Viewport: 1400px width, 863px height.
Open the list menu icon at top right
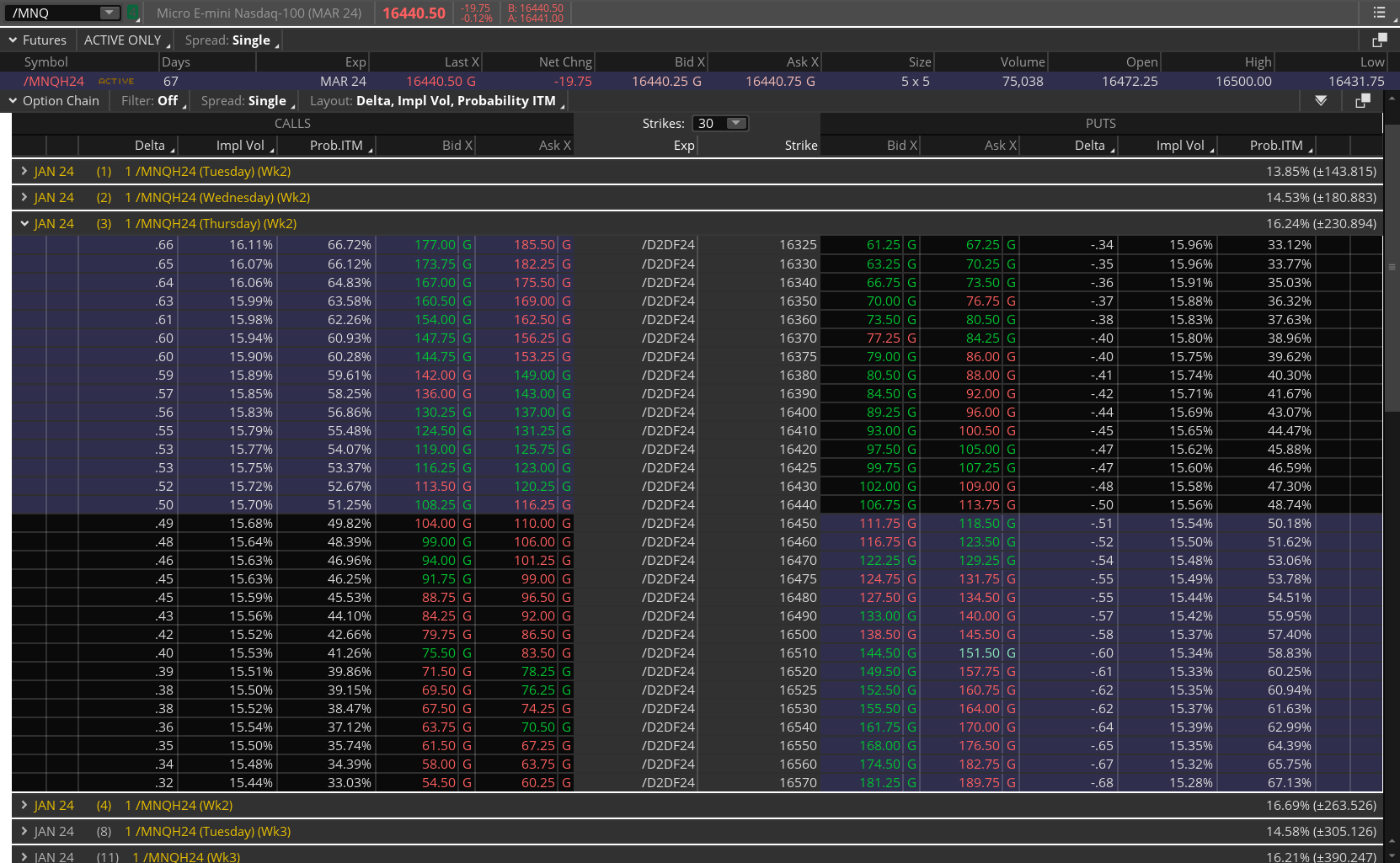[x=1379, y=13]
